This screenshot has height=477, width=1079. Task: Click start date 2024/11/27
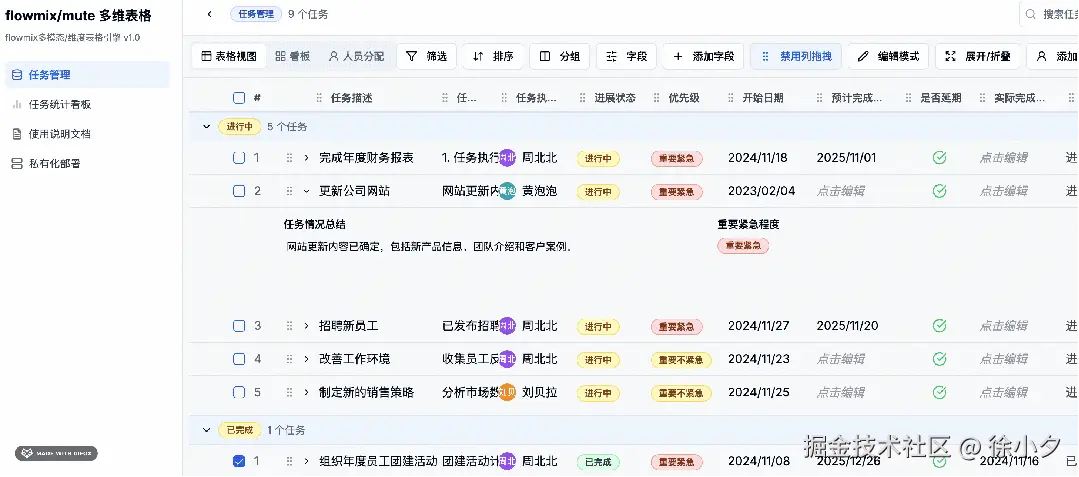759,326
